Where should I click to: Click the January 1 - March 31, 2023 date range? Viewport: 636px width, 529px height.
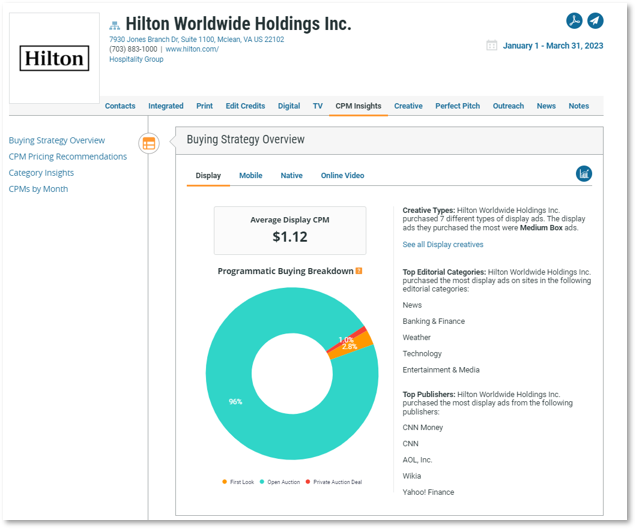[x=553, y=46]
